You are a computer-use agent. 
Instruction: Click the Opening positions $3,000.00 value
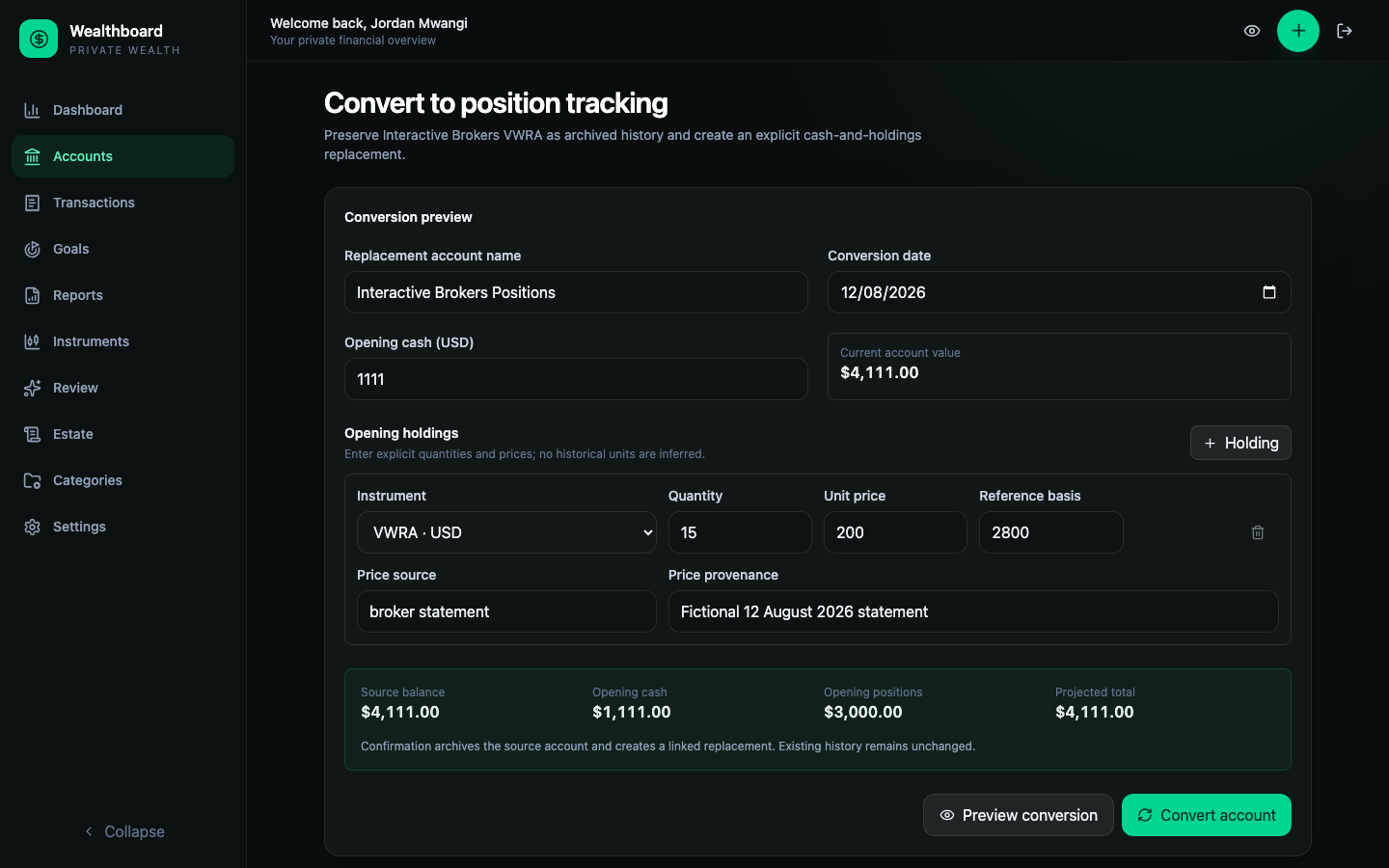pos(863,712)
